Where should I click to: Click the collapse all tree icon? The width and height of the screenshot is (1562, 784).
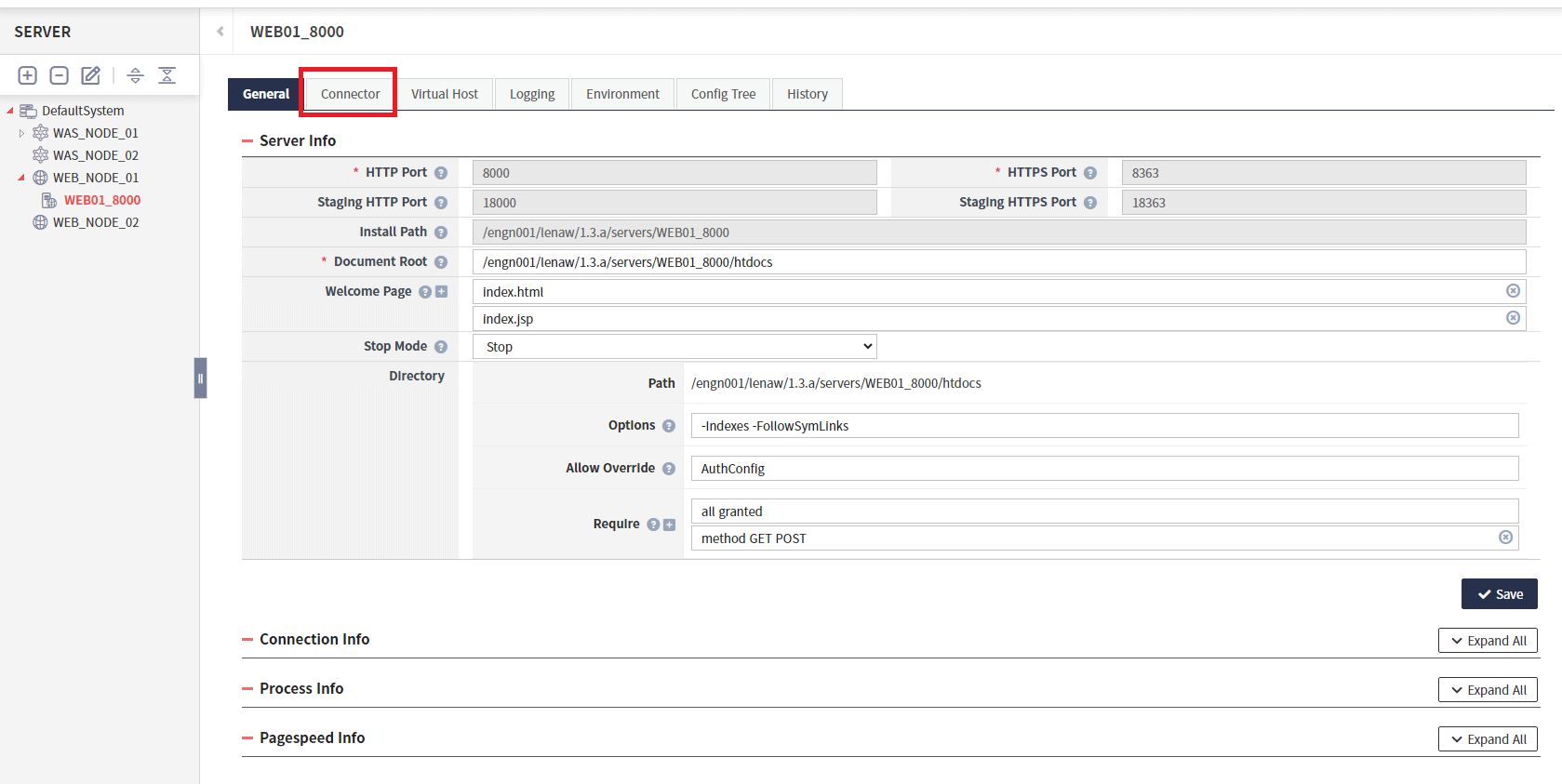point(167,75)
